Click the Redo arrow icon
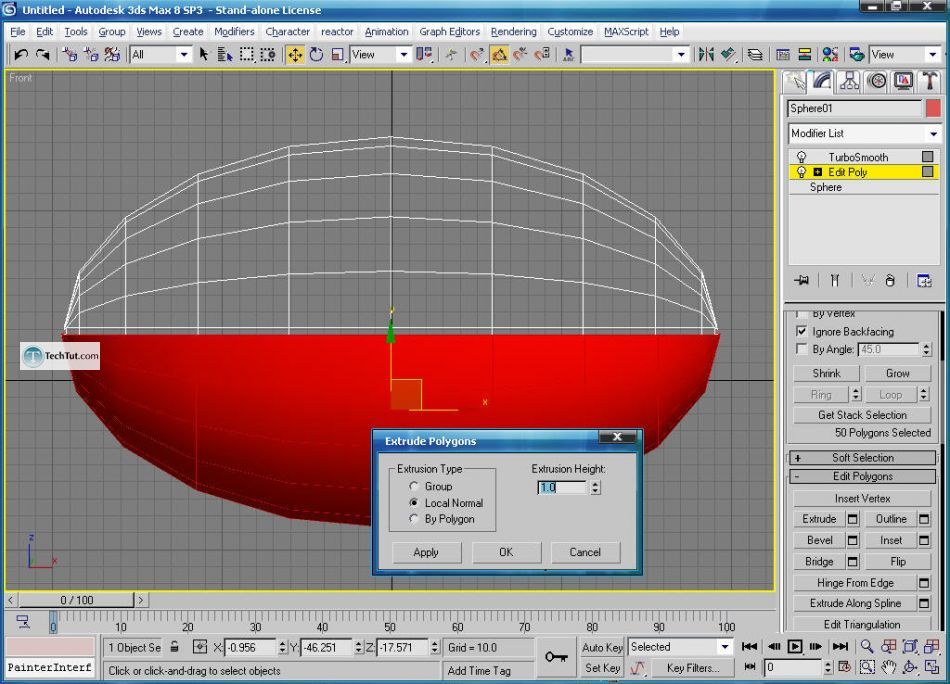 [x=42, y=55]
